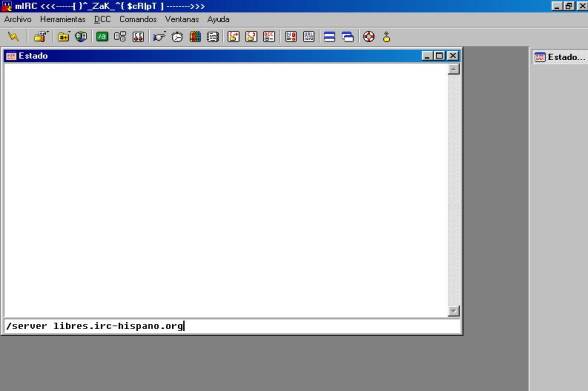Open the DCC menu
588x391 pixels.
pyautogui.click(x=102, y=19)
